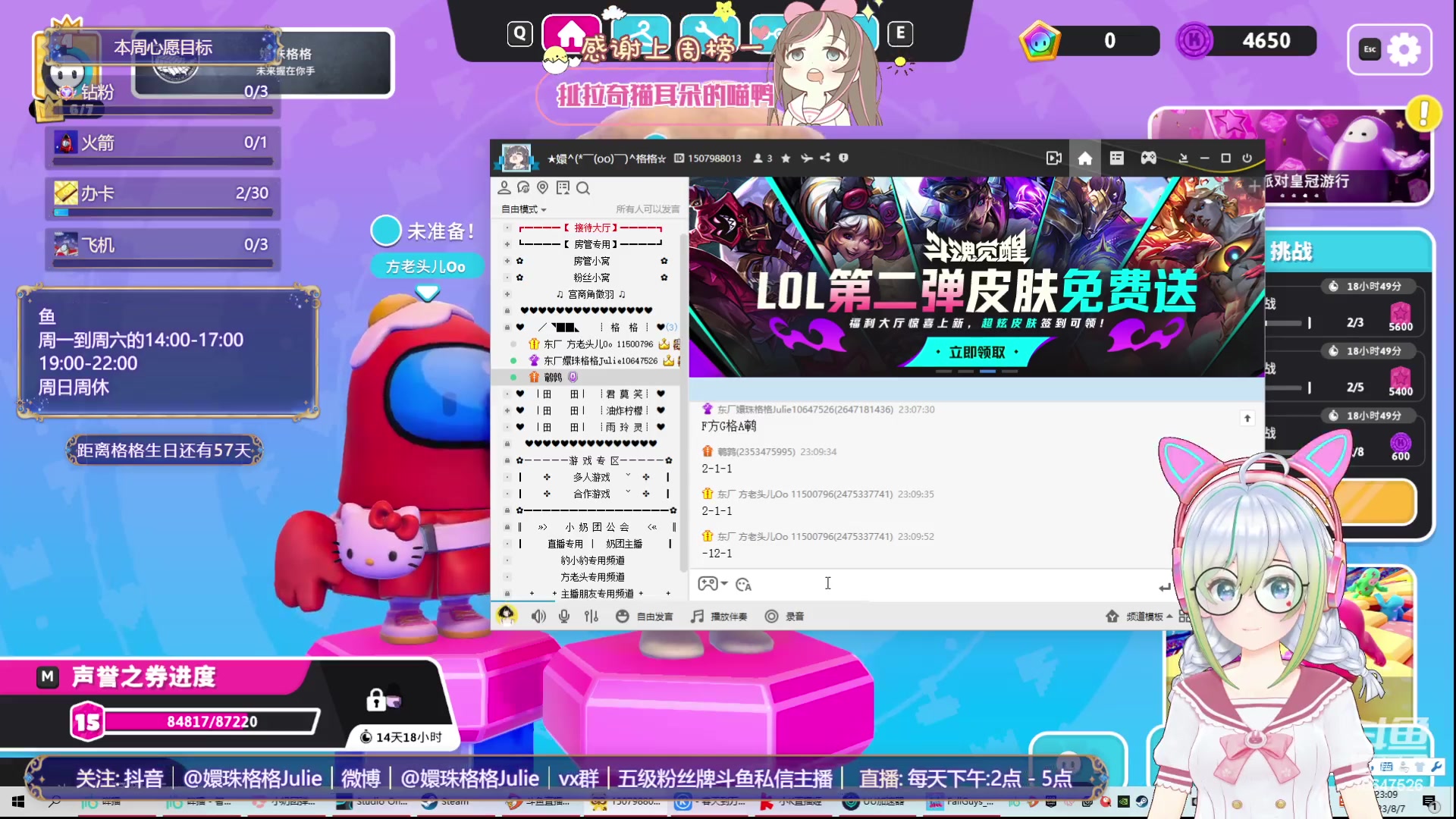Click the 4650 kudos currency counter

point(1247,41)
